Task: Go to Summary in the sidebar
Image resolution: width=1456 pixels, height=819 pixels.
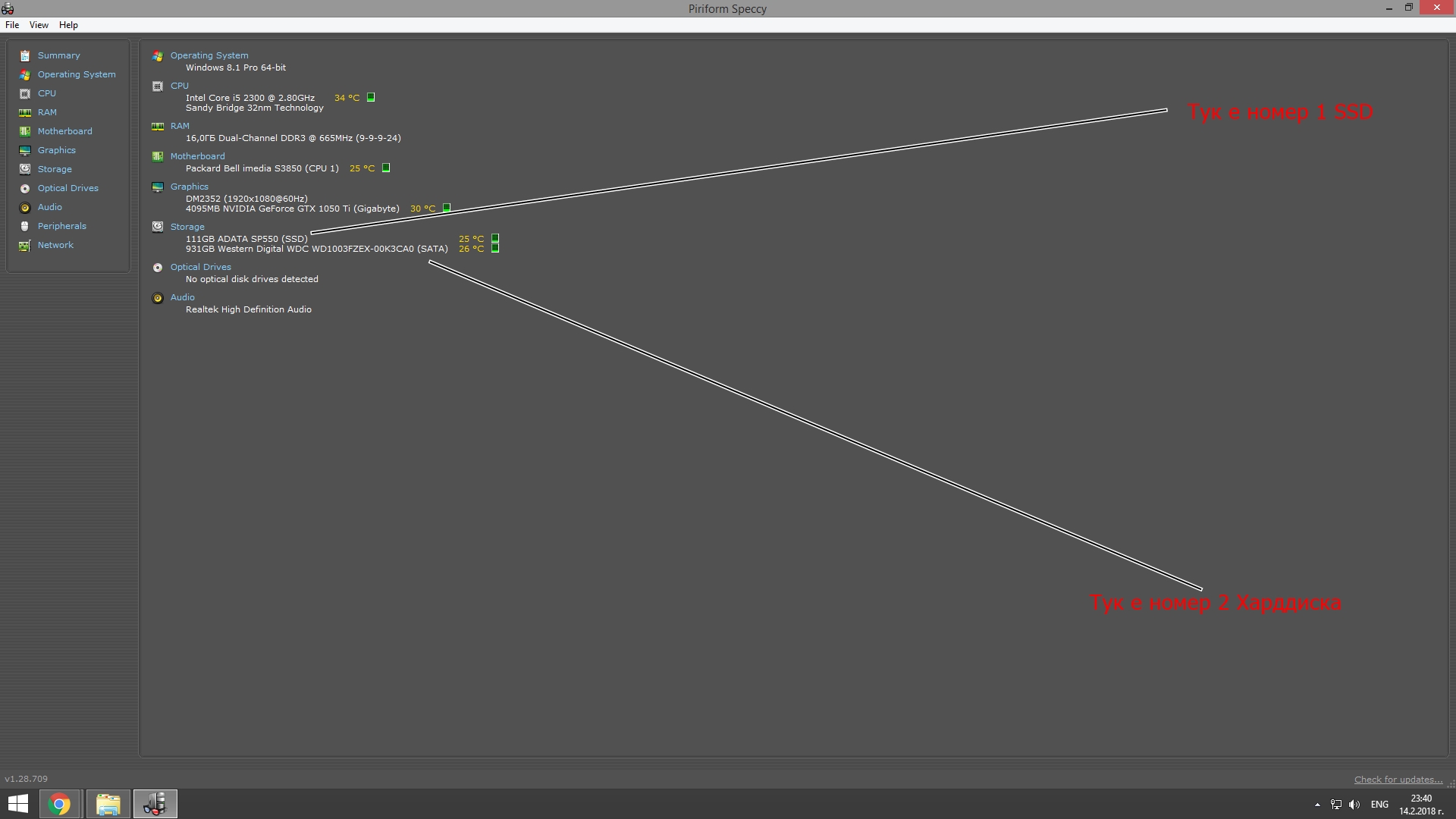Action: pos(59,55)
